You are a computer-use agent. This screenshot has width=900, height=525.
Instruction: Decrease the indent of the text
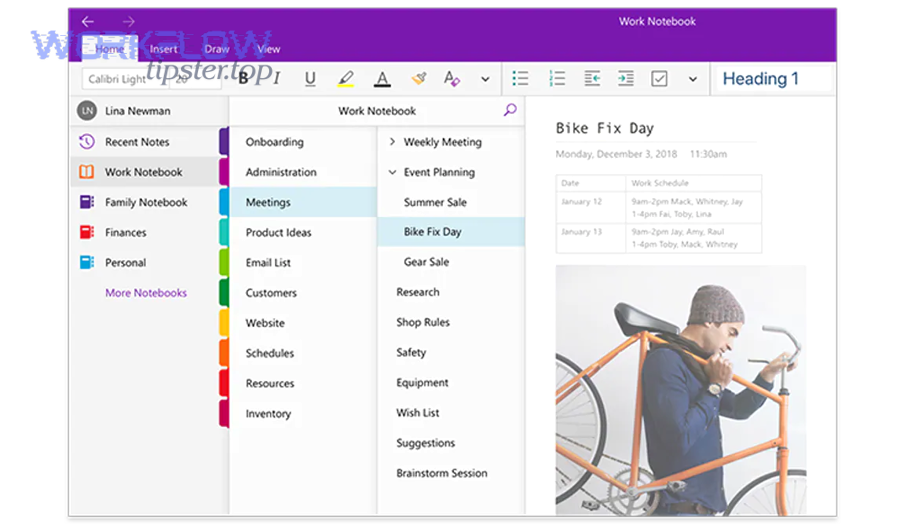pos(592,79)
